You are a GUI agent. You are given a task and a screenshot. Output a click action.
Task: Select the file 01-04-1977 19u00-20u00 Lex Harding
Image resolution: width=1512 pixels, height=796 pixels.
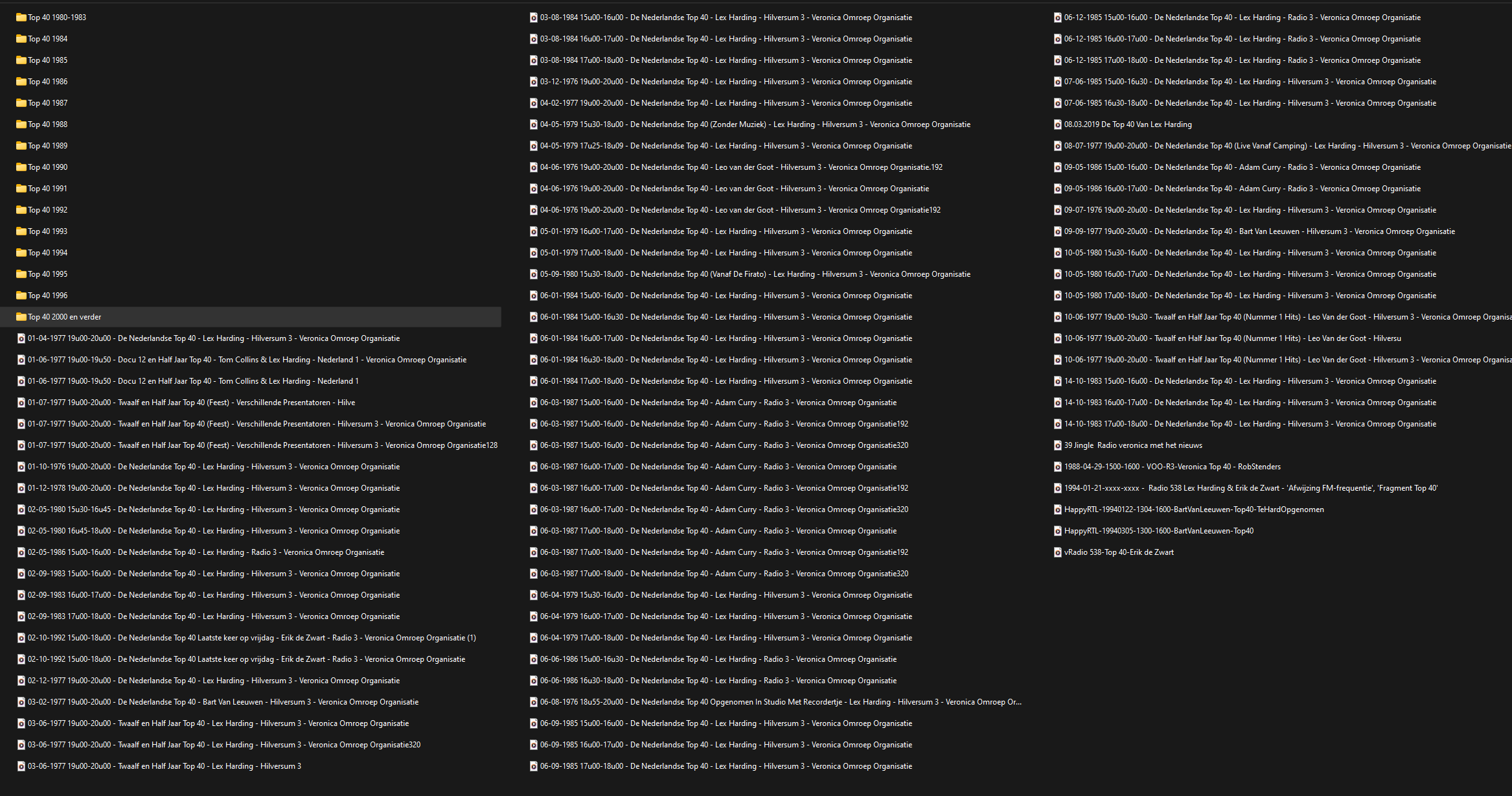[213, 338]
